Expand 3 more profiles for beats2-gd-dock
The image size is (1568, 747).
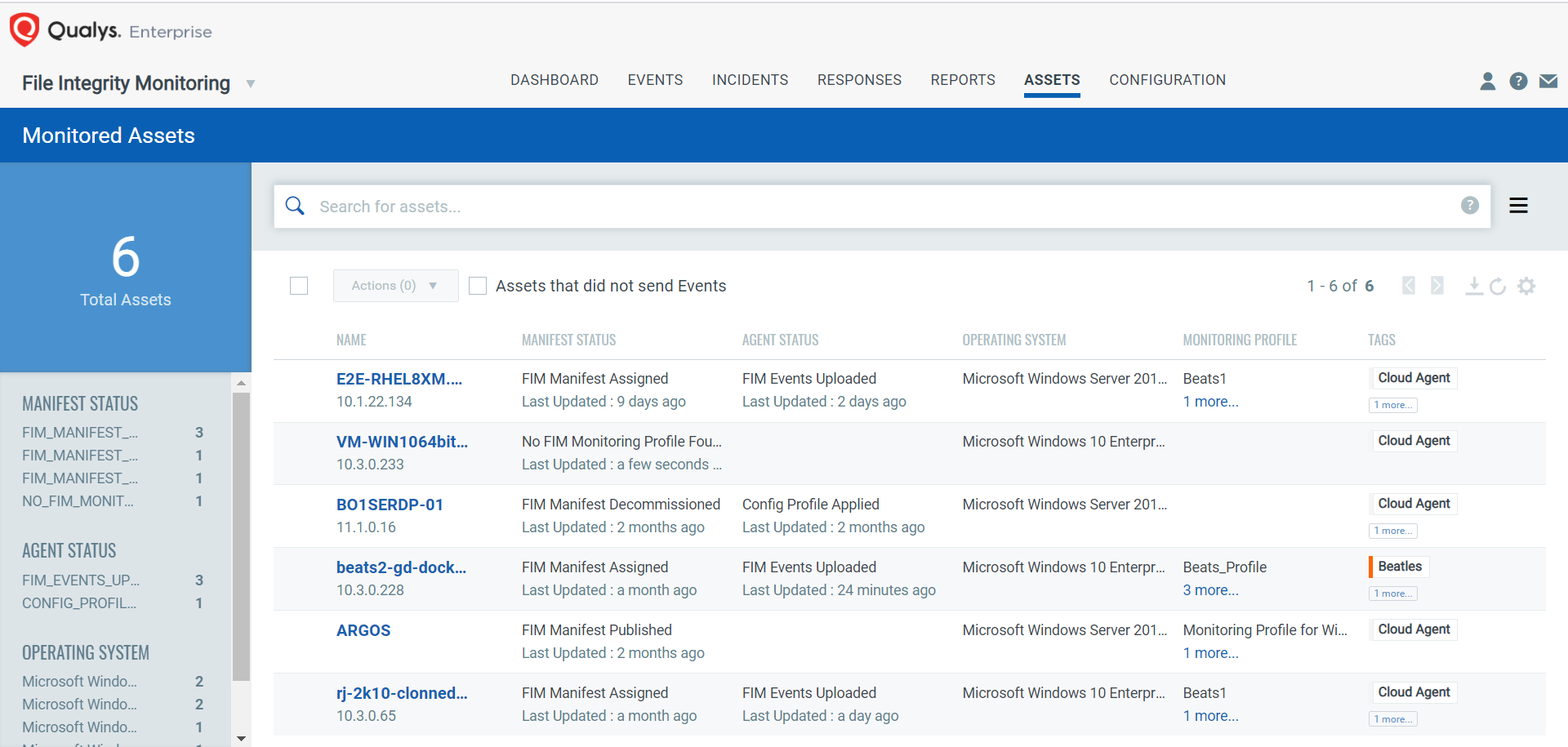click(x=1210, y=590)
